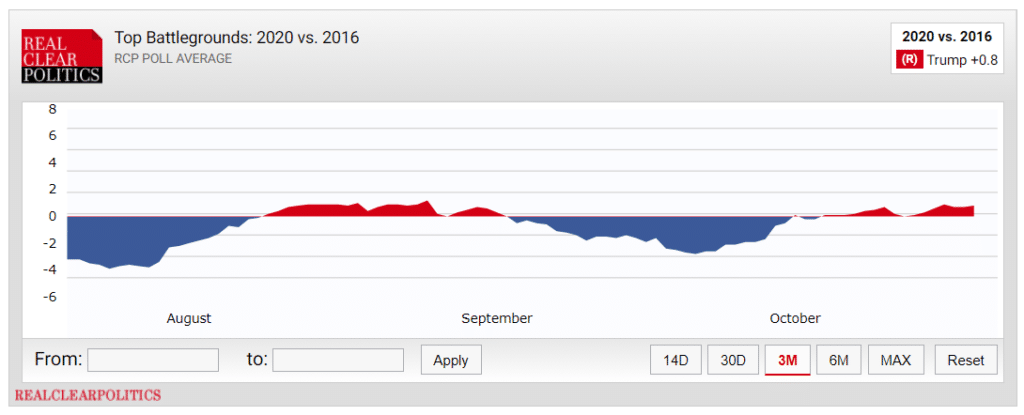The height and width of the screenshot is (415, 1024).
Task: Click the August axis label
Action: pyautogui.click(x=189, y=318)
